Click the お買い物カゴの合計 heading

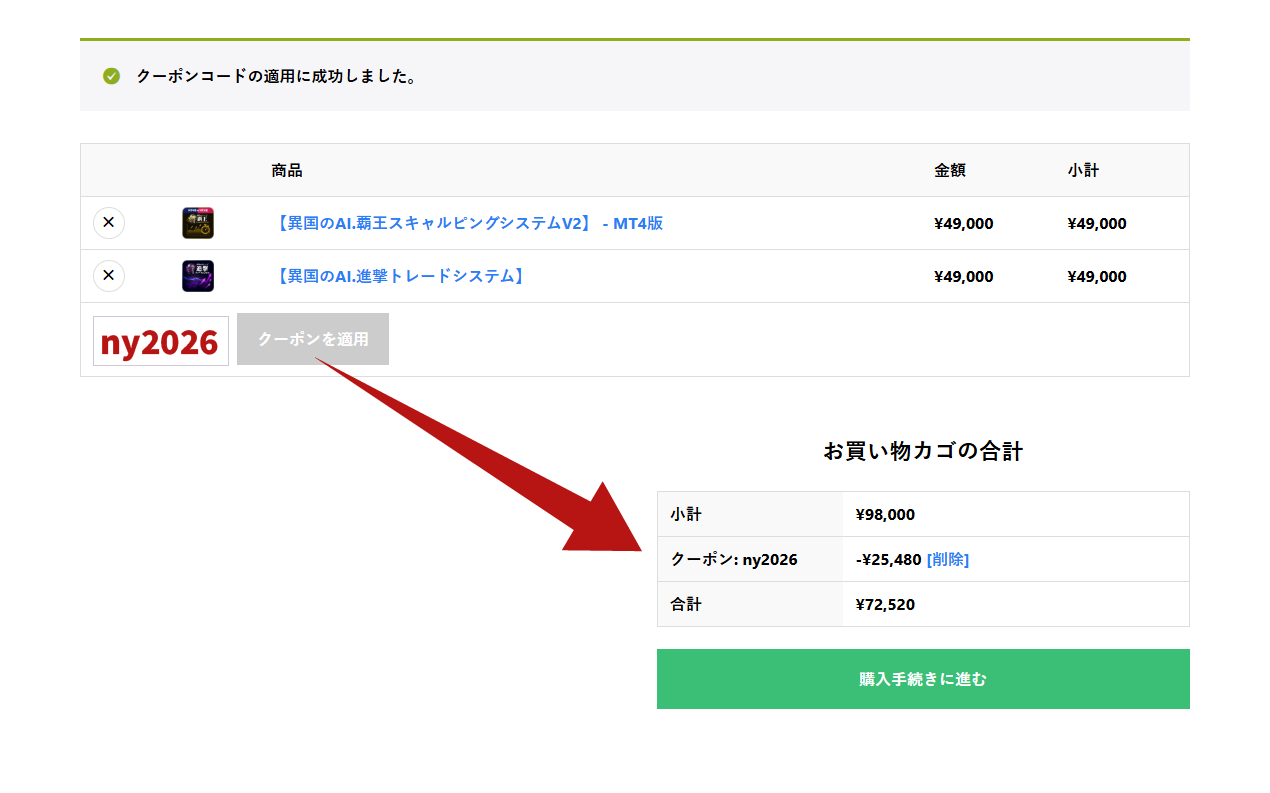coord(923,451)
